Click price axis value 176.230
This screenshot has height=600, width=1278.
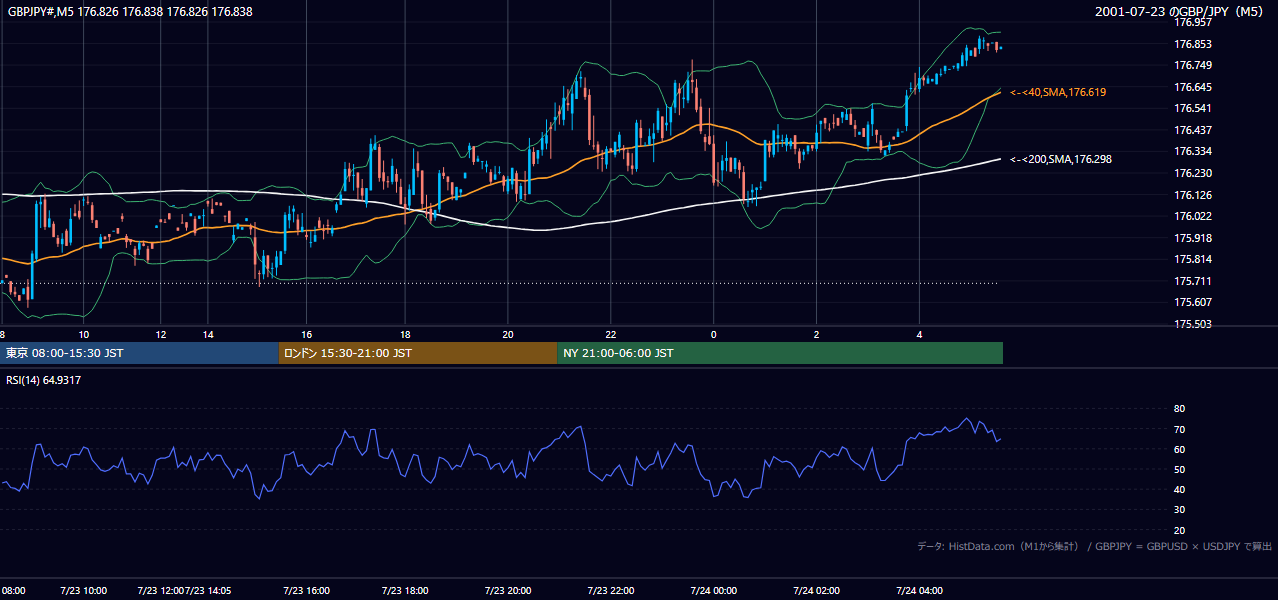(x=1193, y=173)
